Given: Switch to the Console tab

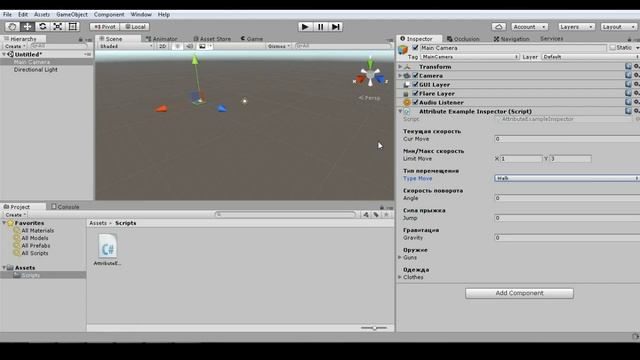Looking at the screenshot, I should (65, 207).
